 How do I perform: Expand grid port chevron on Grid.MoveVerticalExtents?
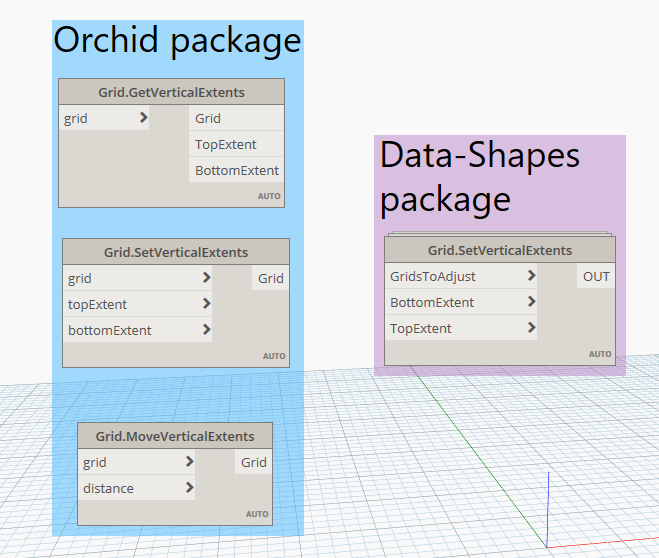(190, 461)
